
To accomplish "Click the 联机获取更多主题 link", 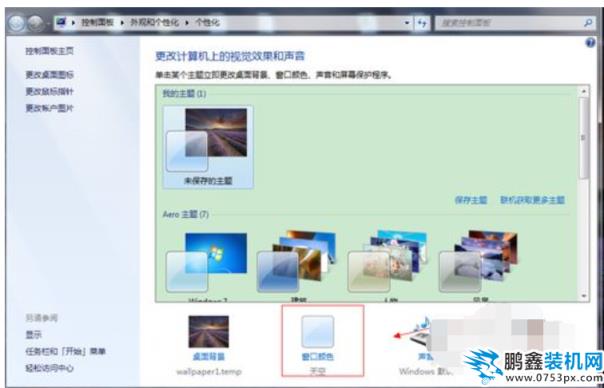I will (532, 200).
